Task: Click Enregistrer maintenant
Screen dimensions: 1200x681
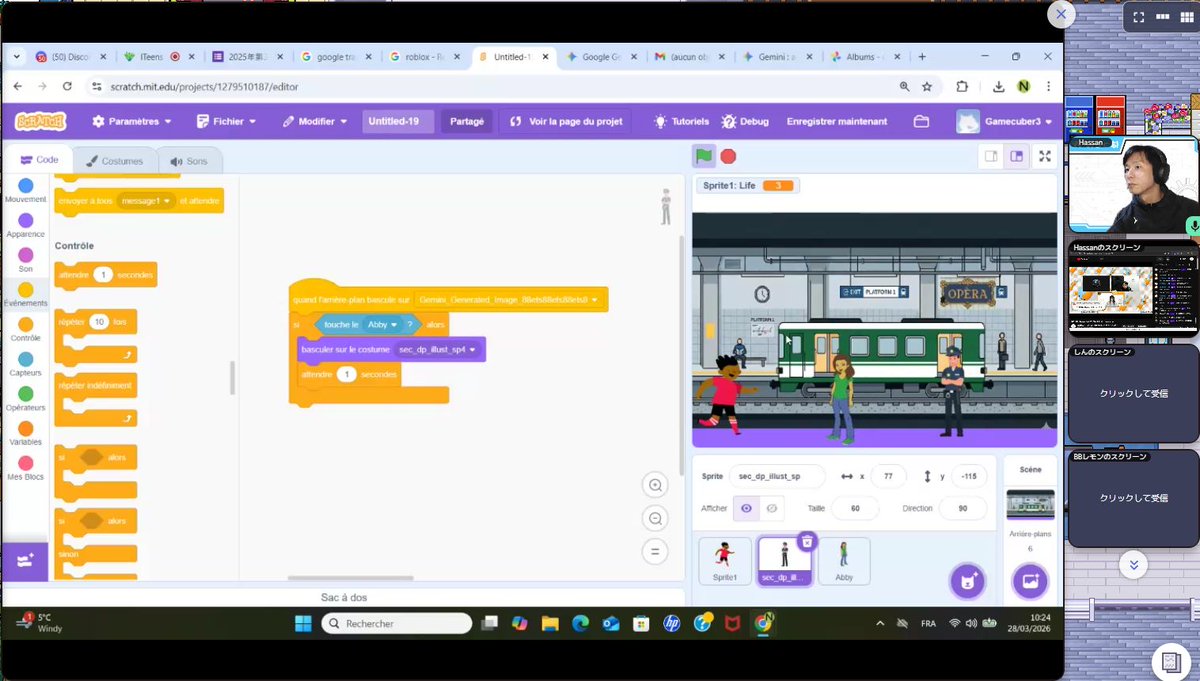Action: 837,121
